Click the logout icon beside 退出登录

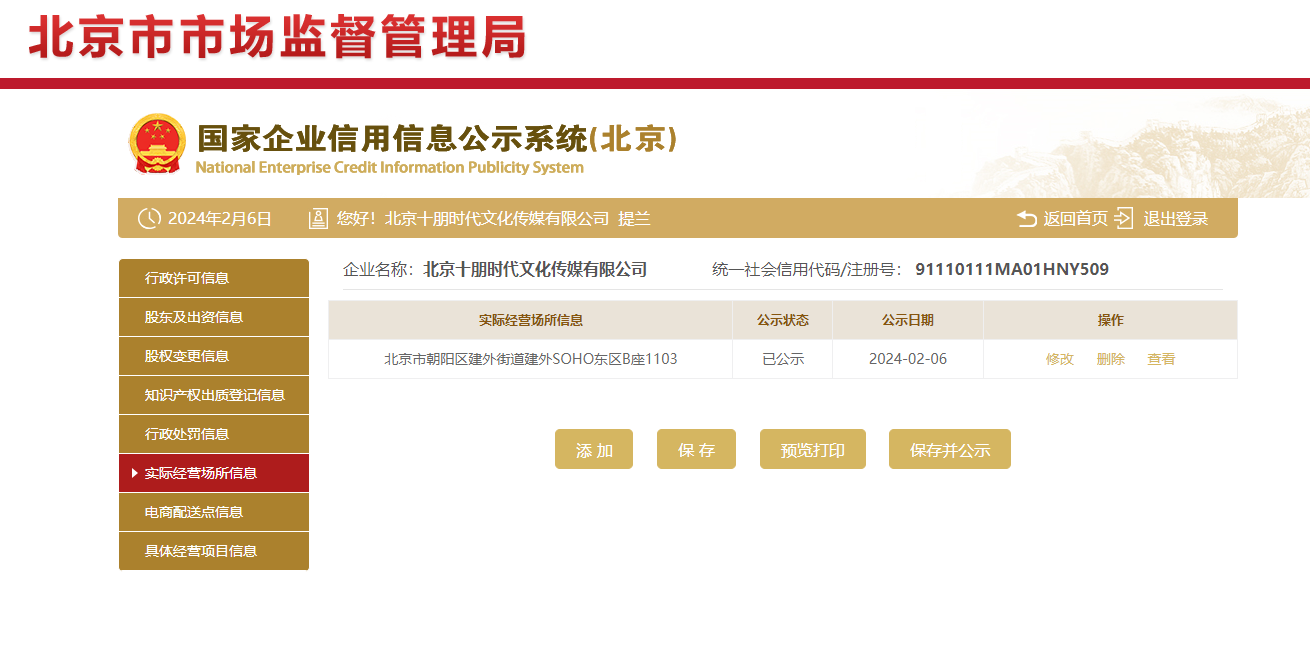(x=1124, y=218)
